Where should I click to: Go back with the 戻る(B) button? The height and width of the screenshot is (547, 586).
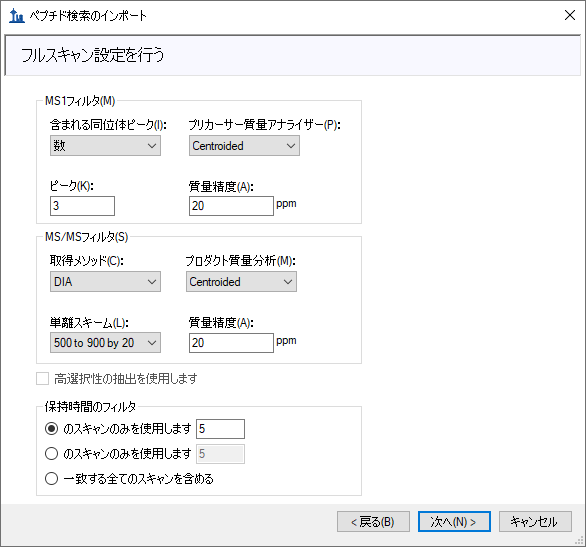(x=373, y=522)
